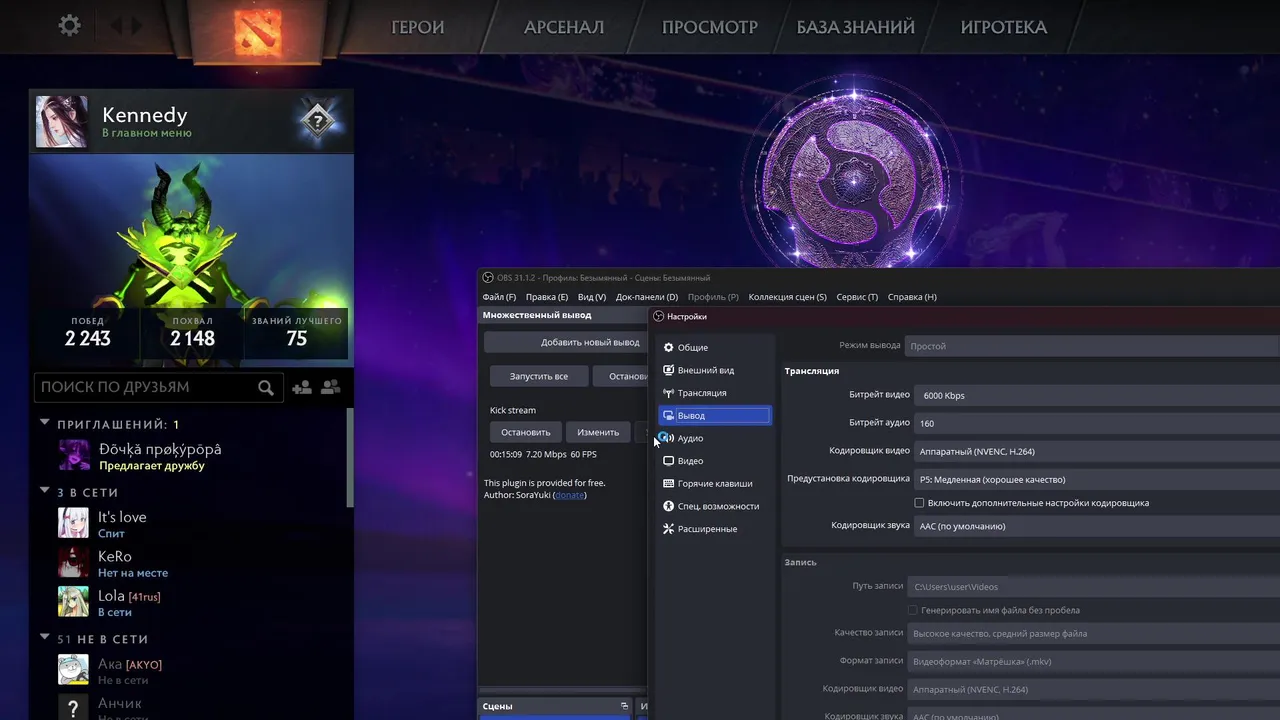Click Запустить все button
Image resolution: width=1280 pixels, height=720 pixels.
tap(539, 376)
